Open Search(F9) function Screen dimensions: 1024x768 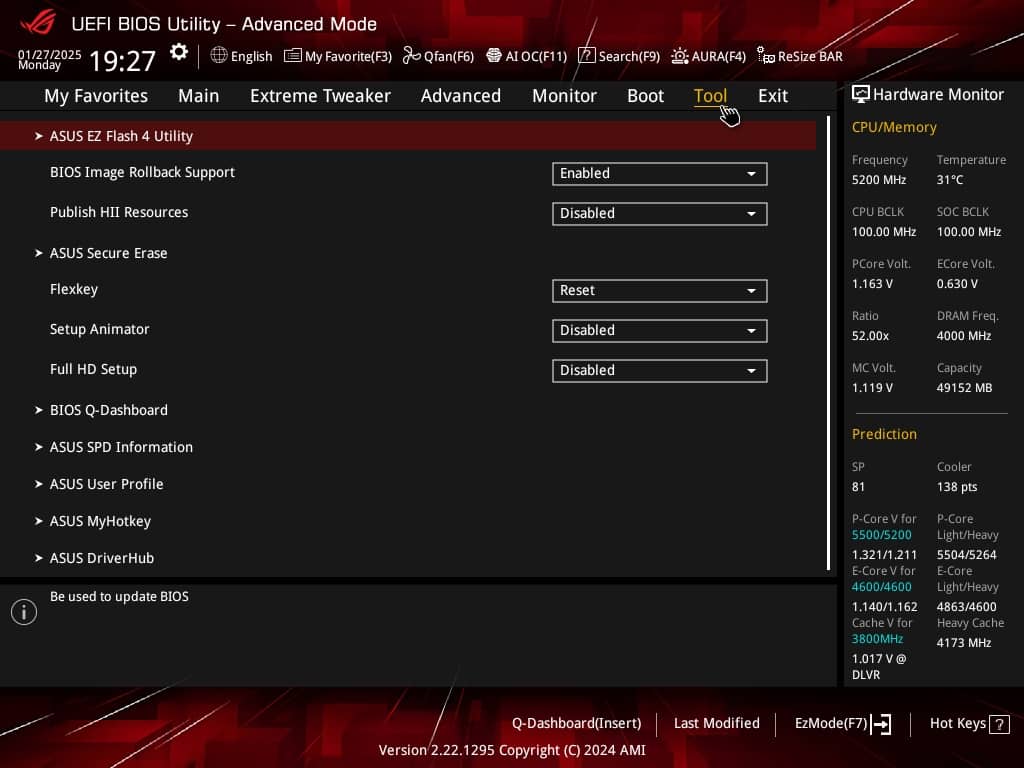point(620,56)
